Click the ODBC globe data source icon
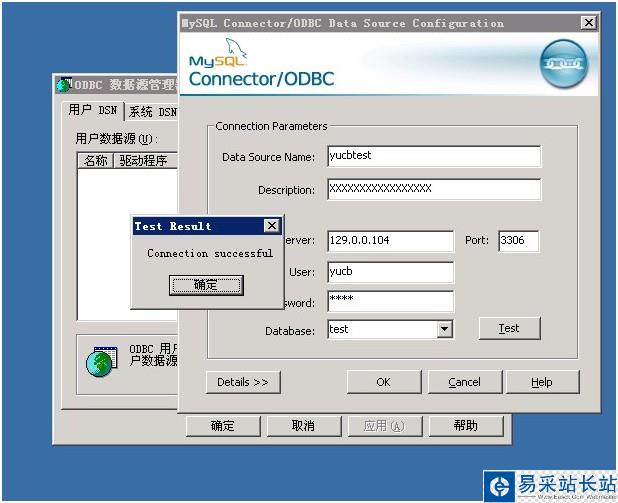Screen dimensions: 618x503 pos(102,361)
